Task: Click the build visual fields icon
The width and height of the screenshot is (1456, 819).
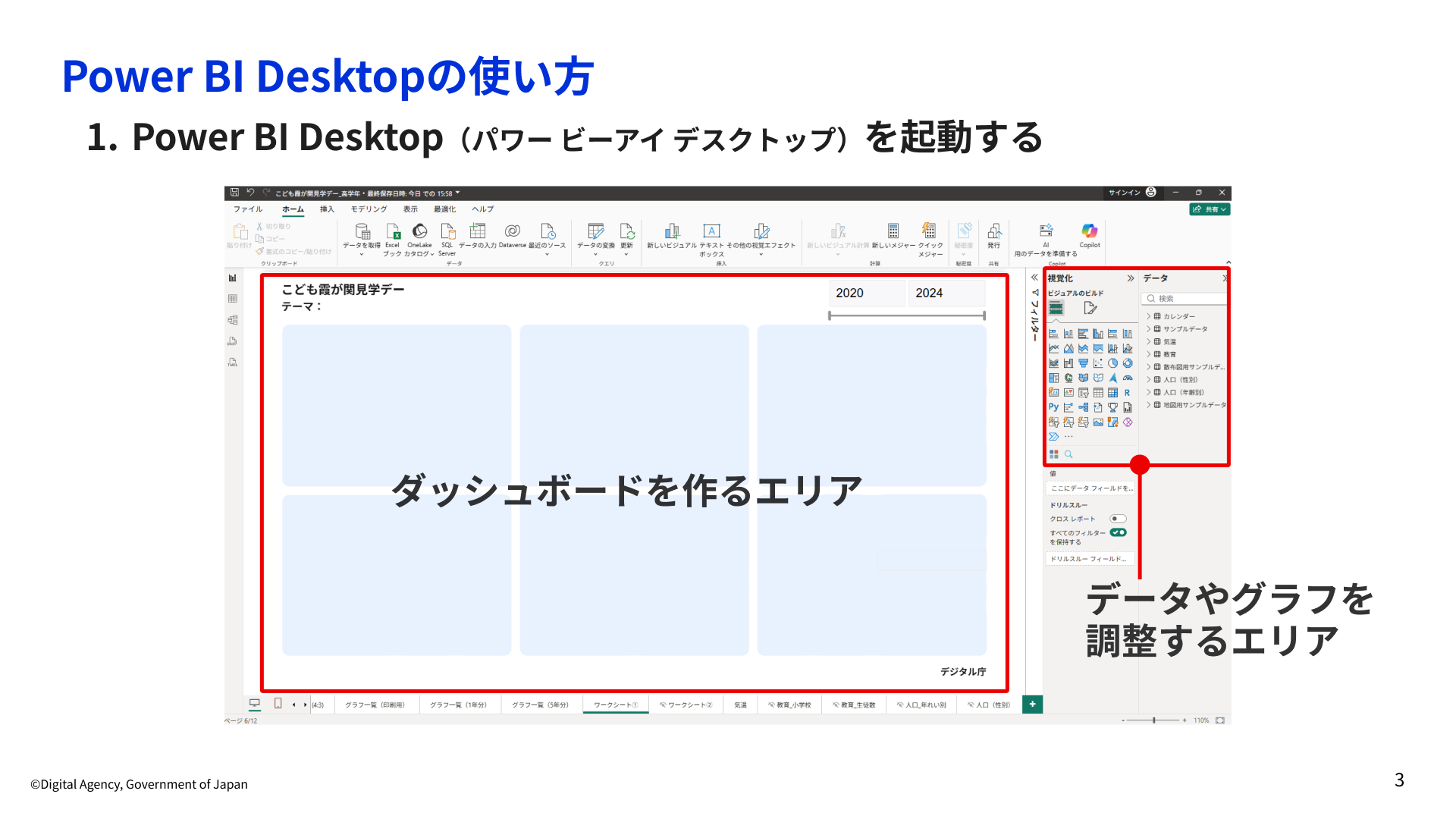Action: click(x=1056, y=308)
